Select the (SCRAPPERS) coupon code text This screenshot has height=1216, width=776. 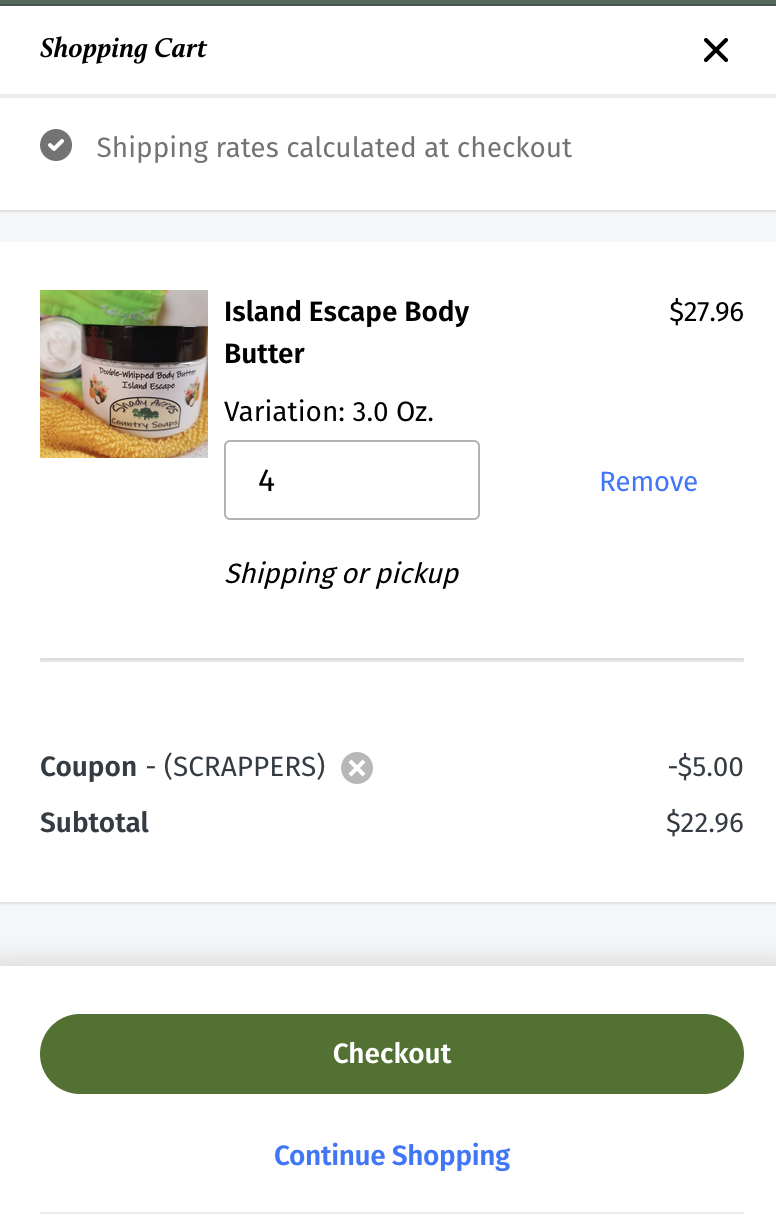point(244,767)
